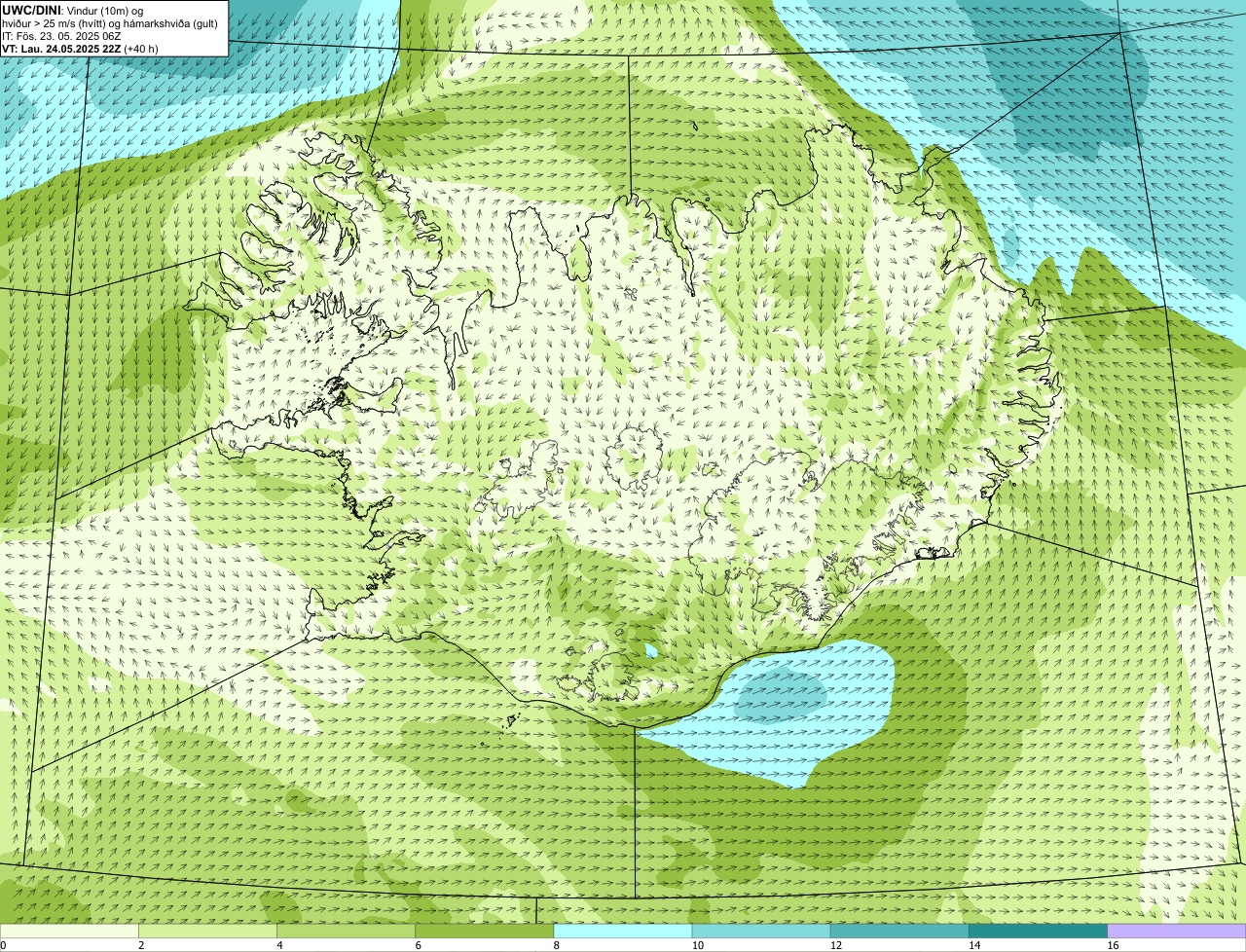
Task: Click the cyan 10–12 legend swatch
Action: tap(761, 931)
